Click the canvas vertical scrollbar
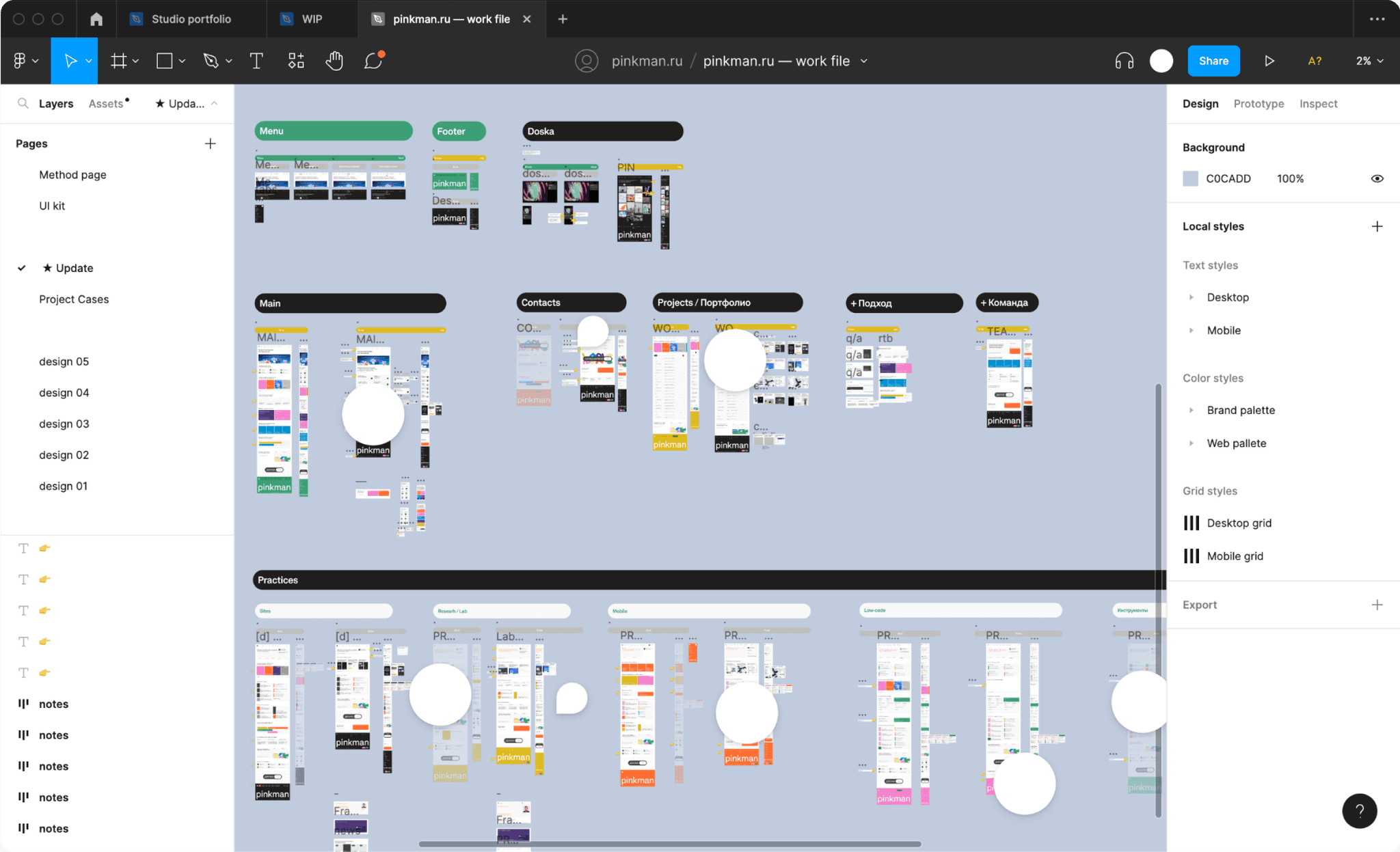 tap(1158, 600)
